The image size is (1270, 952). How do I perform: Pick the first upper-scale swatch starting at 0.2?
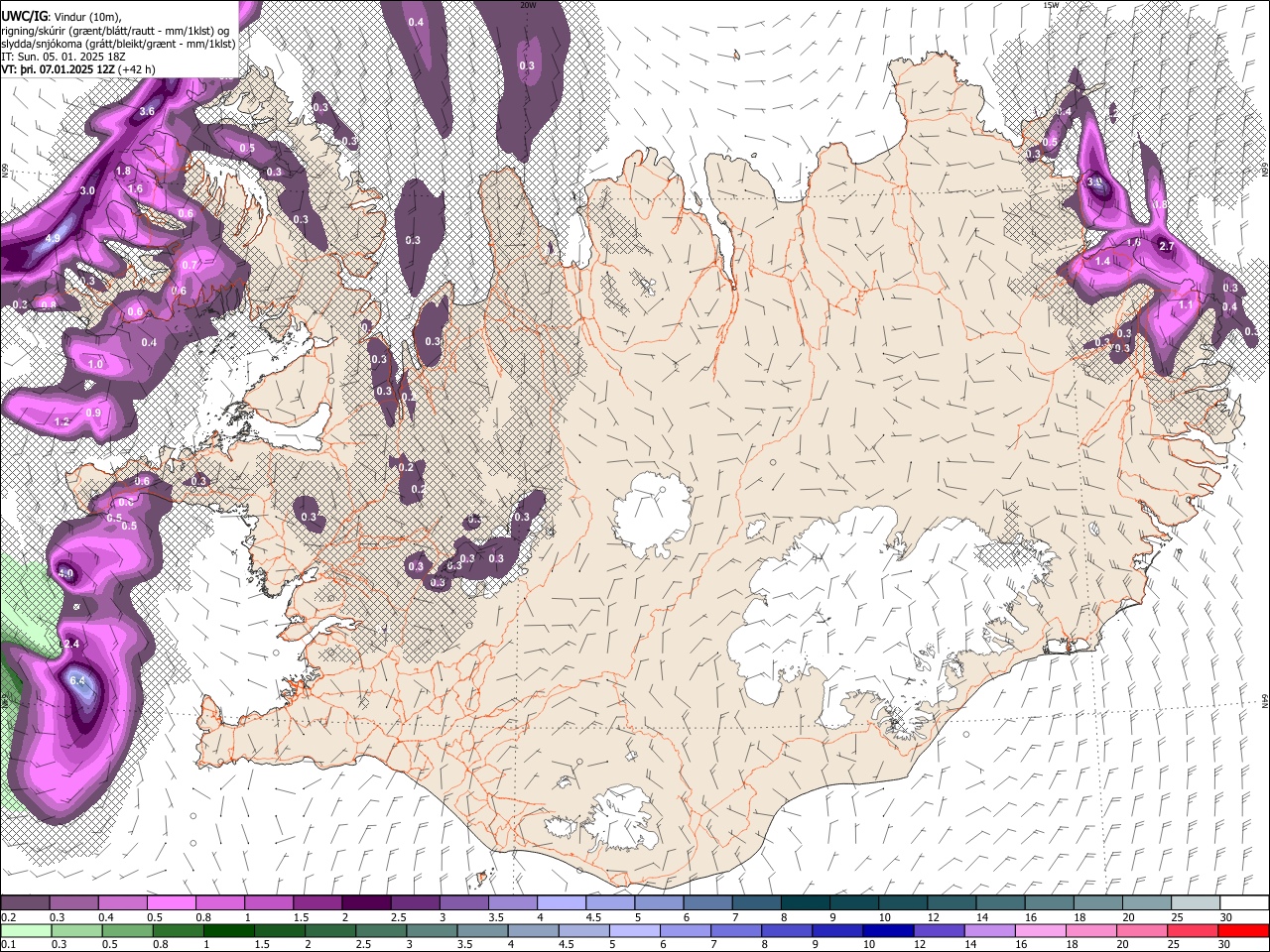tap(25, 903)
